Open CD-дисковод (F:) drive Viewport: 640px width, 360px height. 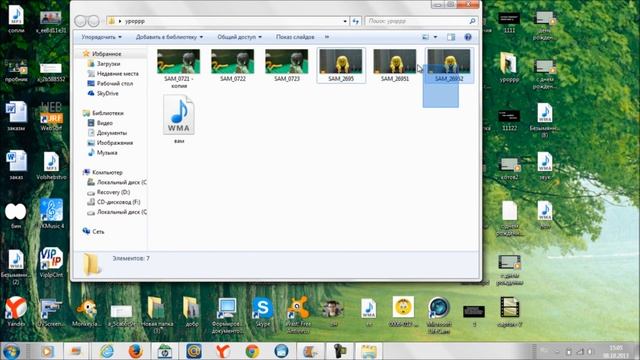click(x=118, y=202)
